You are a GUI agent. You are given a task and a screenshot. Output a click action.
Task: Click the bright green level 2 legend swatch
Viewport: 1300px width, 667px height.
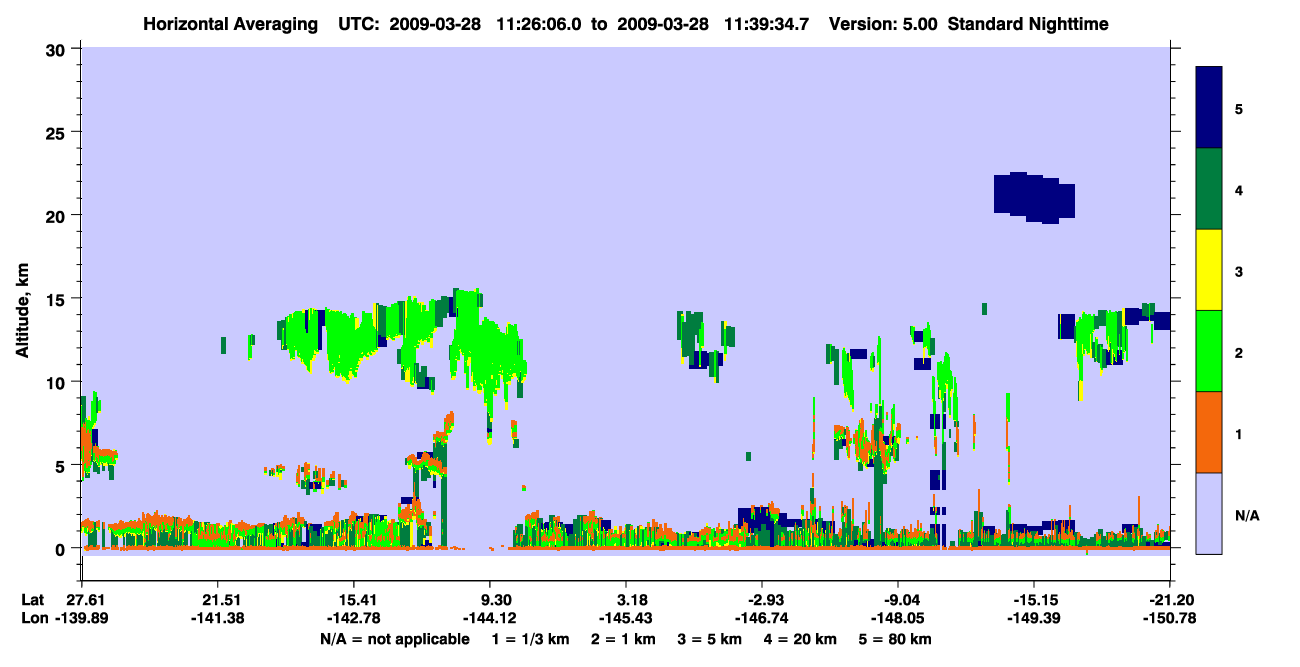click(1209, 351)
